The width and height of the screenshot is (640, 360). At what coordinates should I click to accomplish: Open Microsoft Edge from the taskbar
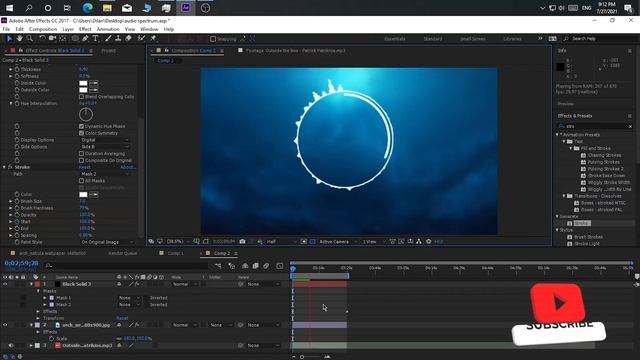(87, 8)
